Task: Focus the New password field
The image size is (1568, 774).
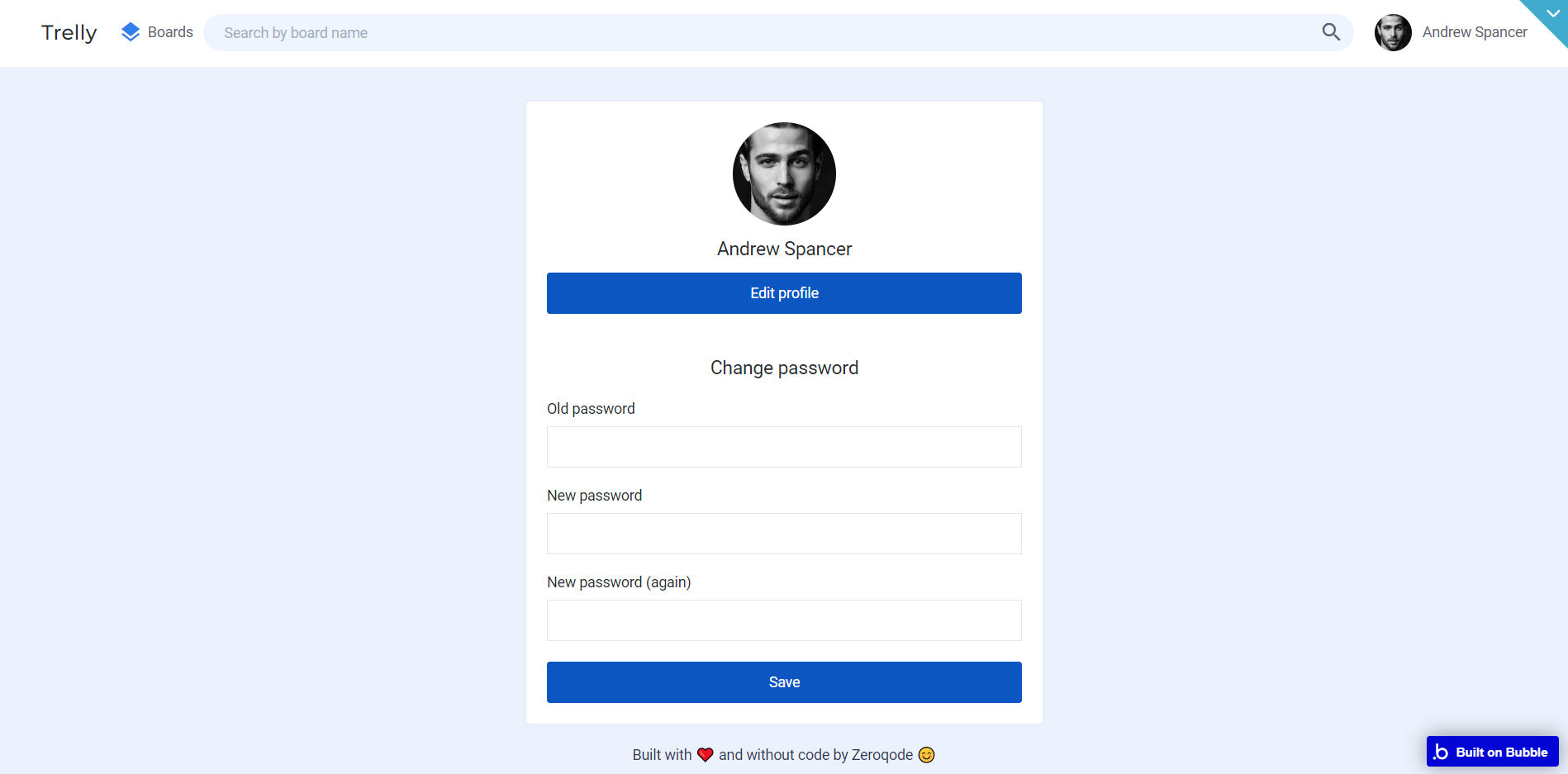Action: [784, 534]
